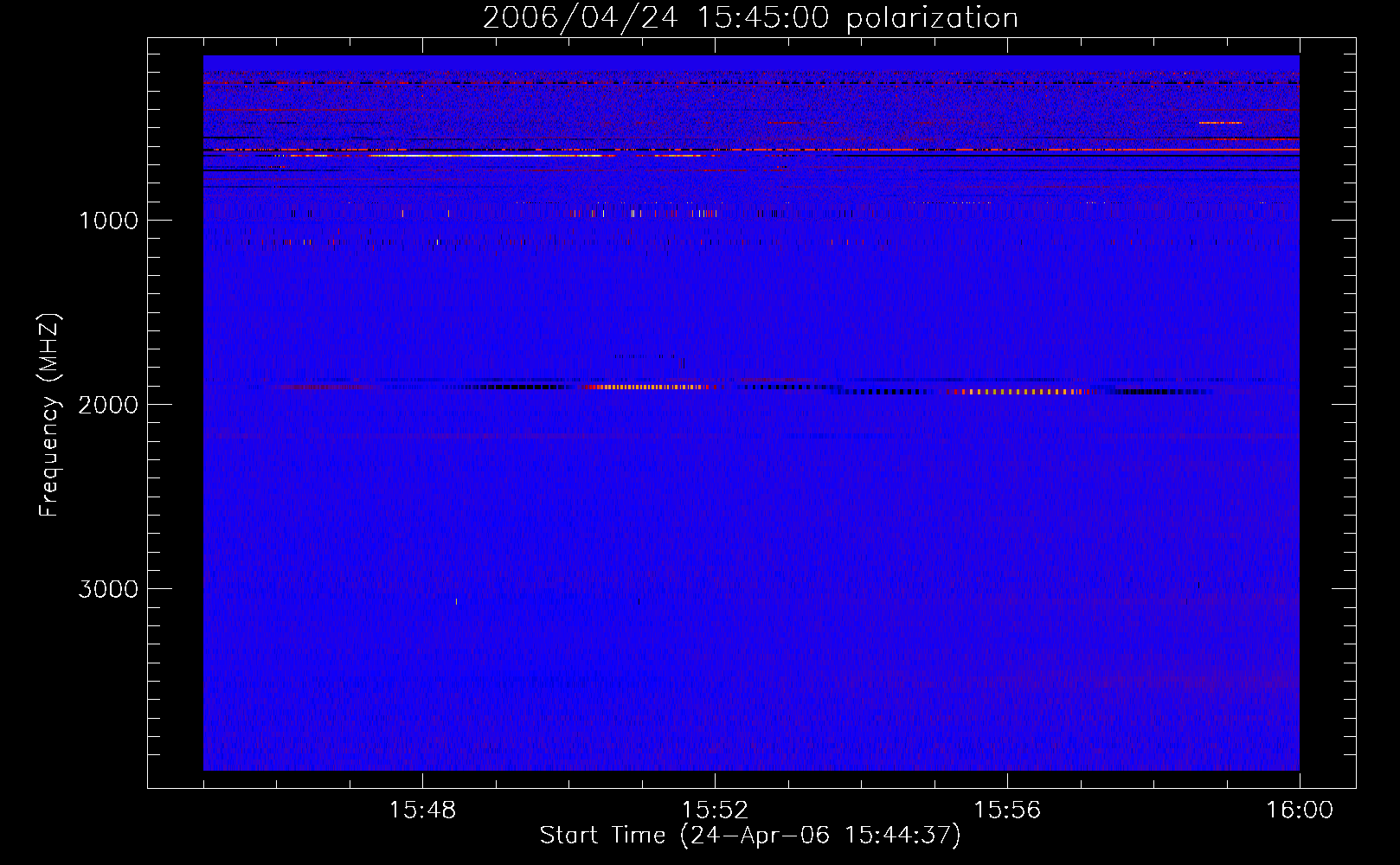Click the 2000 frequency tick label
Image resolution: width=1400 pixels, height=865 pixels.
point(108,405)
